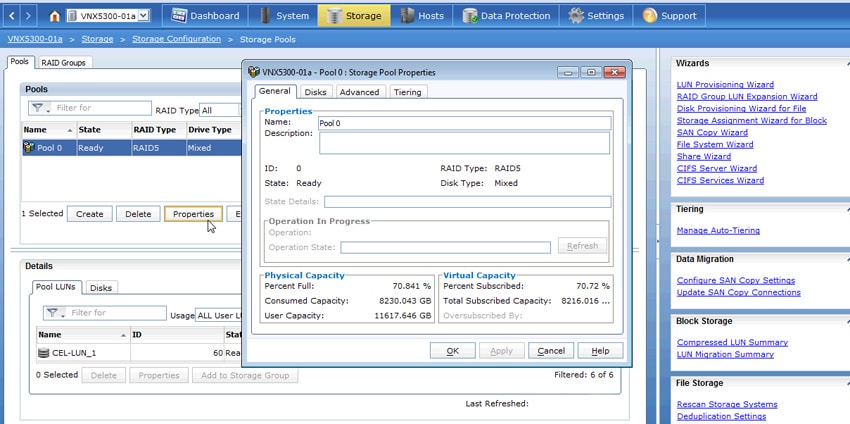850x424 pixels.
Task: Open the Compressed LUN Summary link
Action: pos(732,342)
